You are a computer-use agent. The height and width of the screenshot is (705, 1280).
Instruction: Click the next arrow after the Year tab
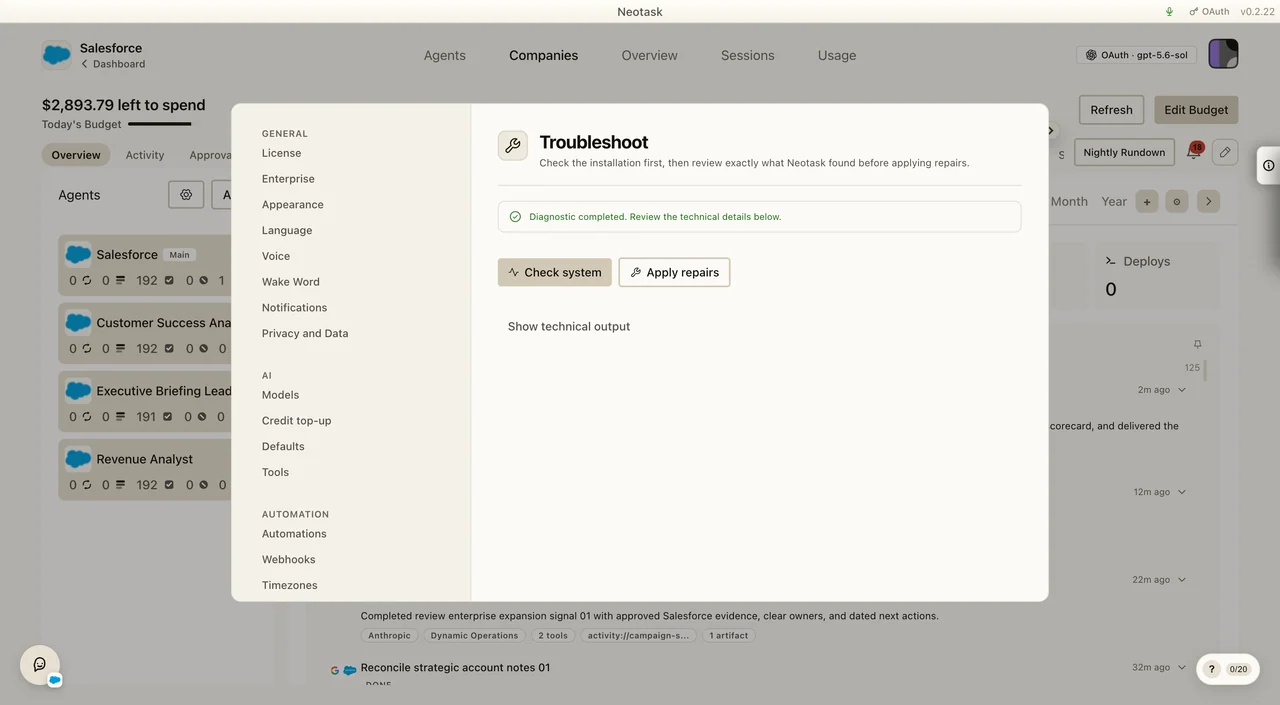point(1208,201)
